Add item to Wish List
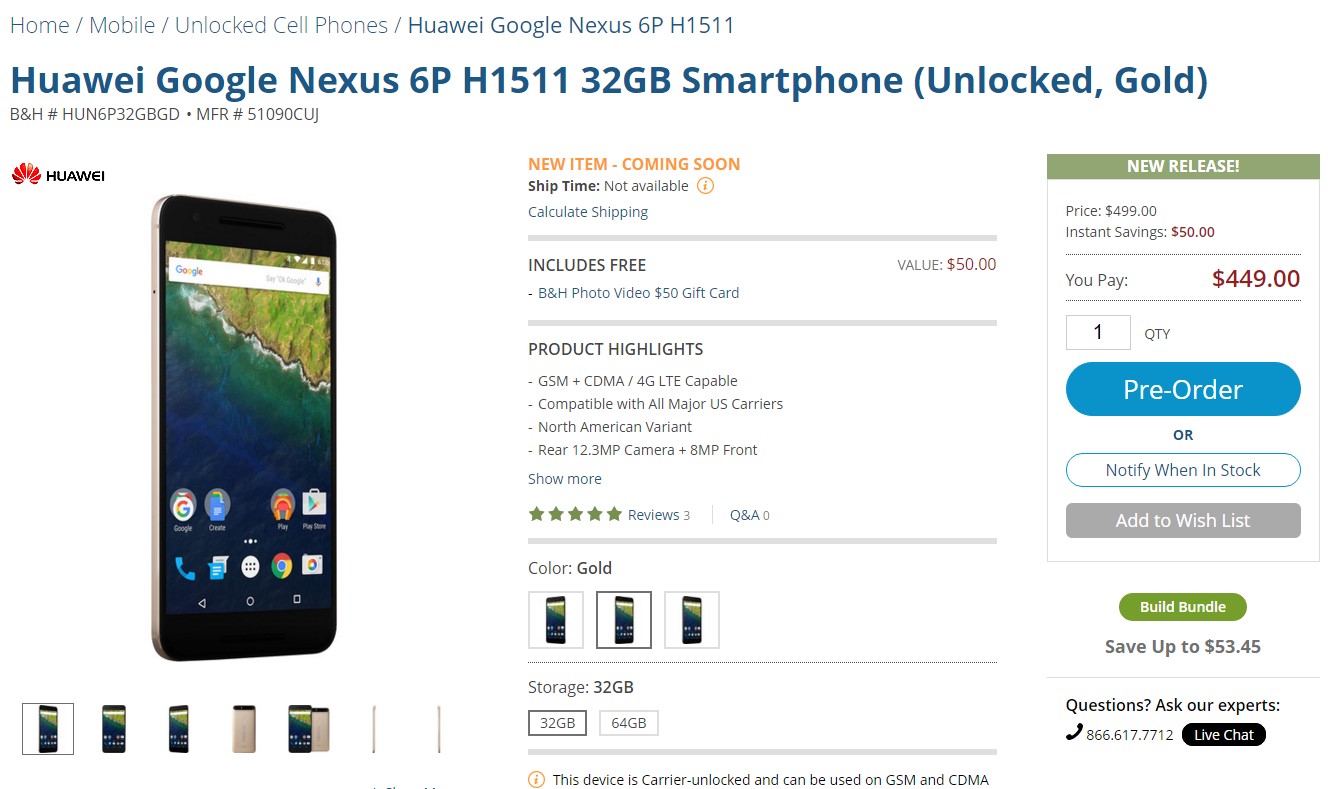Image resolution: width=1332 pixels, height=789 pixels. click(x=1183, y=520)
